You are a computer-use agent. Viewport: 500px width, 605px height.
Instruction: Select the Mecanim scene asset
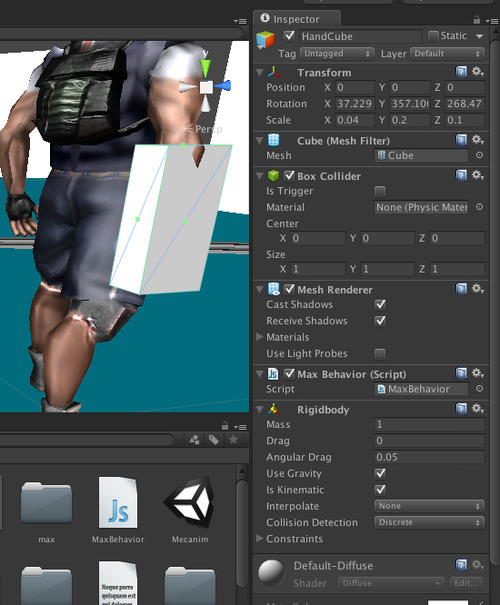(x=190, y=509)
